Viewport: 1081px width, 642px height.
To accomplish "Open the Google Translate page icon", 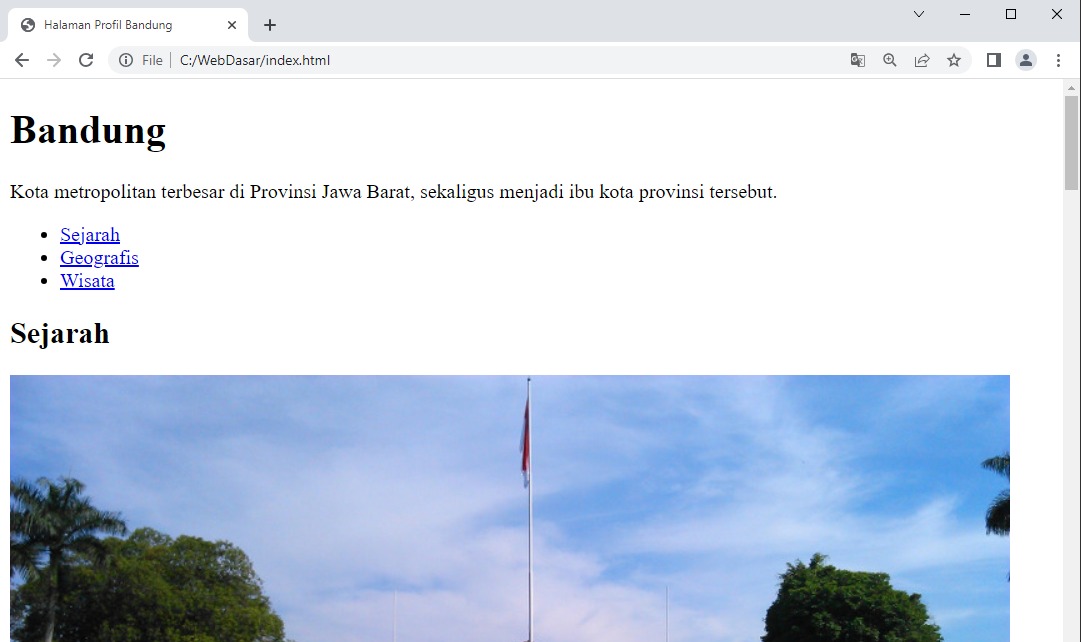I will (858, 60).
